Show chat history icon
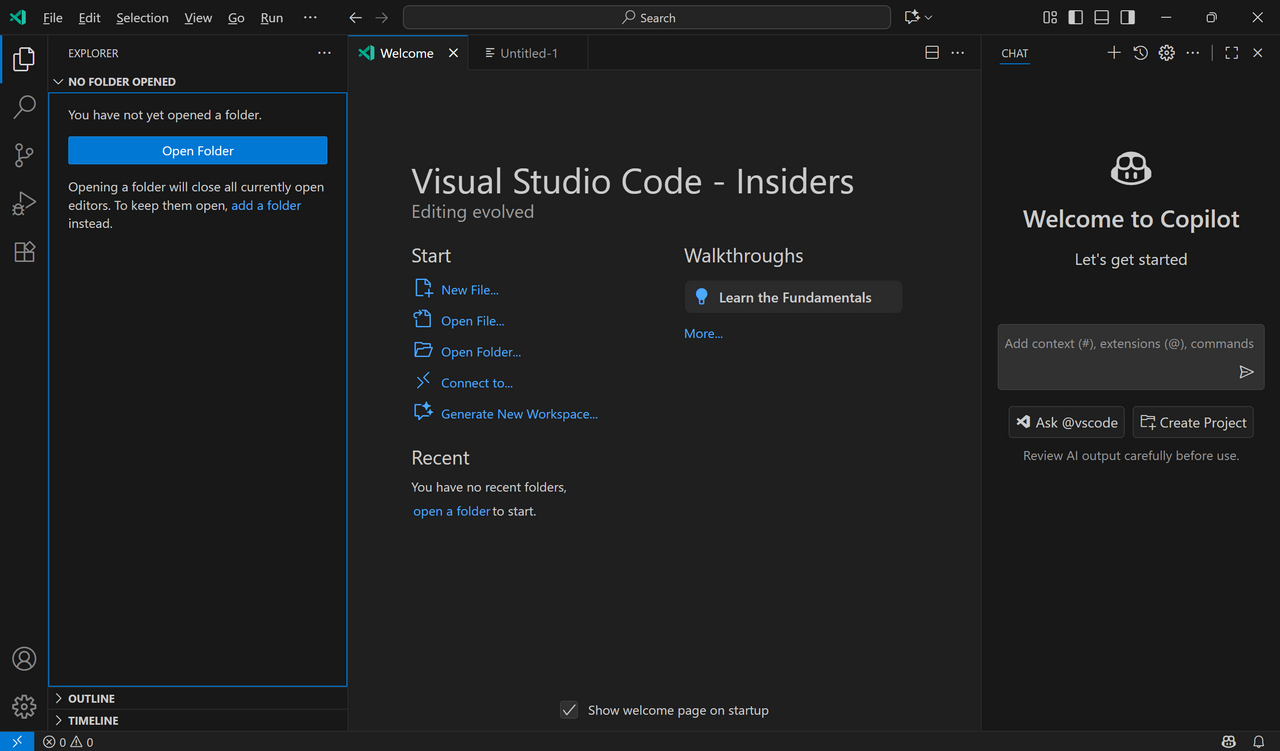1280x751 pixels. pyautogui.click(x=1140, y=53)
